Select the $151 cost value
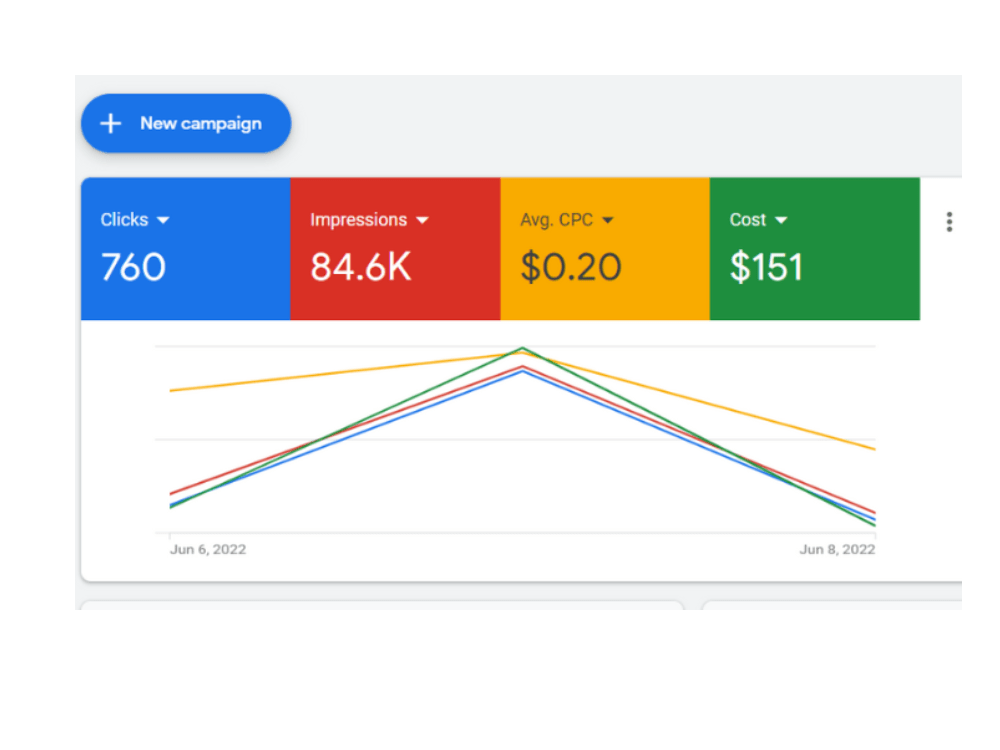The height and width of the screenshot is (750, 1000). click(766, 267)
